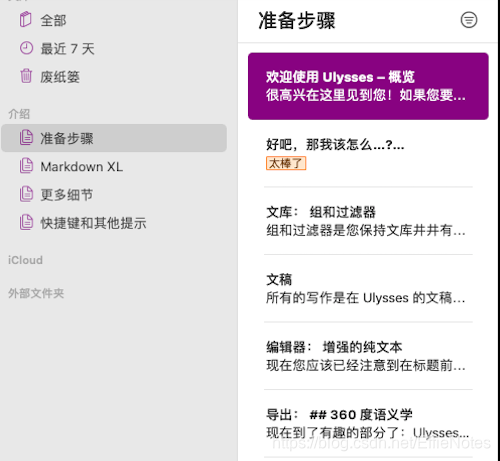500x461 pixels.
Task: Click the Markdown XL group icon
Action: 26,166
